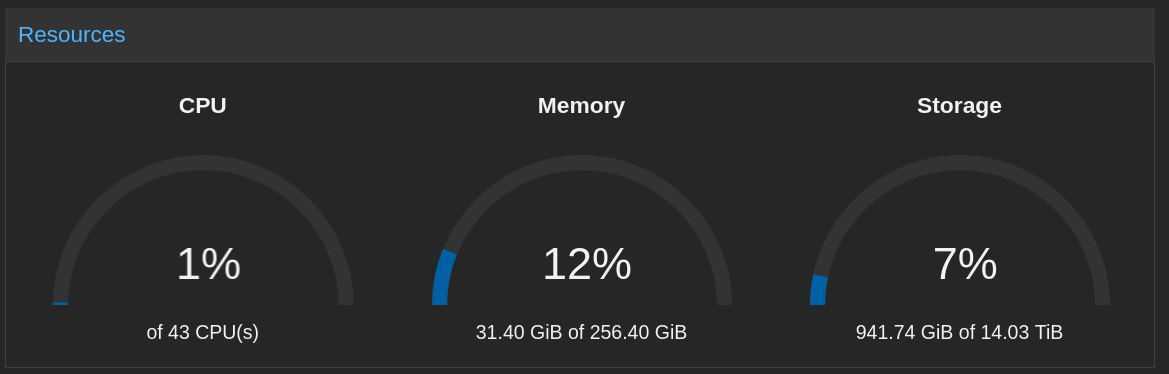Screen dimensions: 1169x374
Task: Select the Storage heading label
Action: [x=960, y=106]
